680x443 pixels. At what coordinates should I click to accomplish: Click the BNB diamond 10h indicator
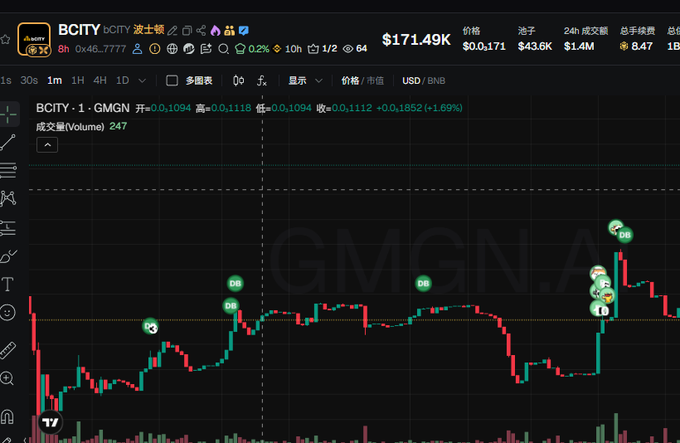tap(287, 49)
